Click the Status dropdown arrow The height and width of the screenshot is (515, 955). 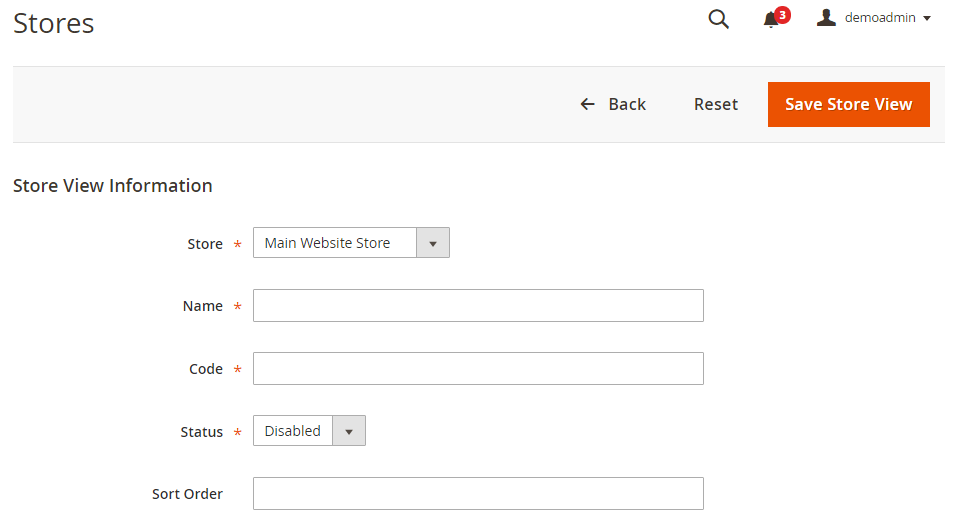tap(349, 431)
